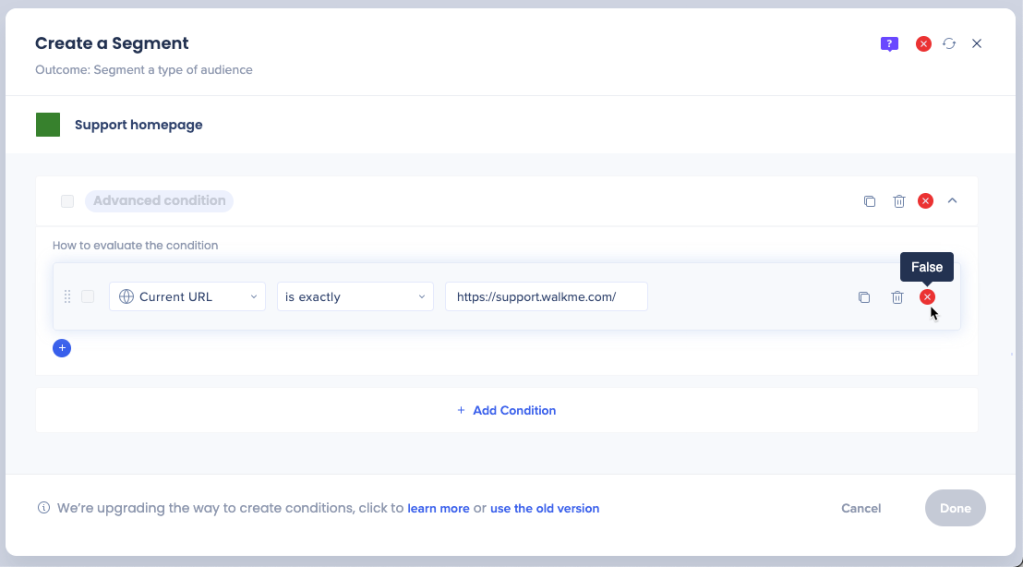Click the blue plus button below the rule
This screenshot has width=1023, height=567.
pos(62,348)
